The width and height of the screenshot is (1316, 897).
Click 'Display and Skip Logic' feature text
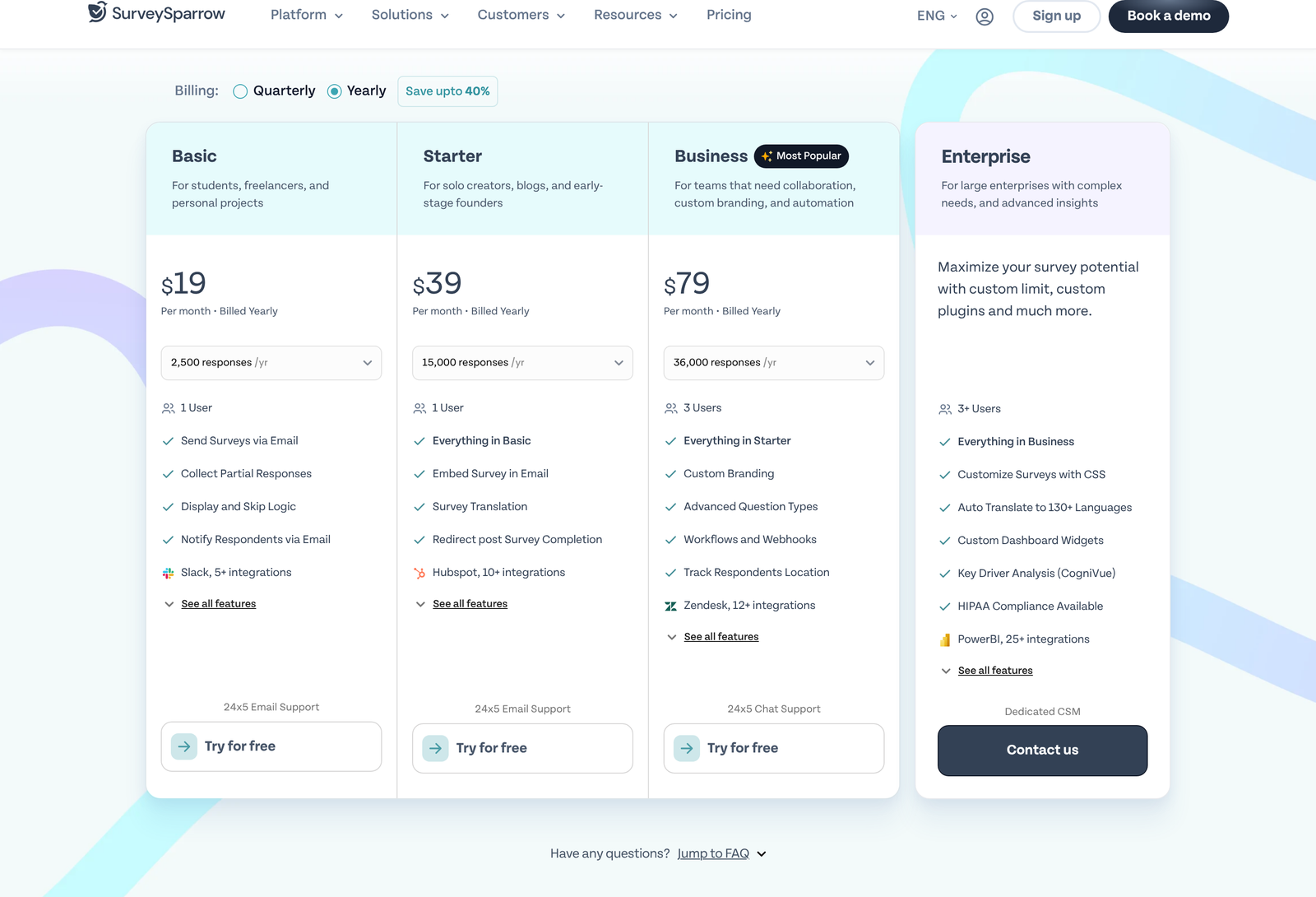point(239,507)
